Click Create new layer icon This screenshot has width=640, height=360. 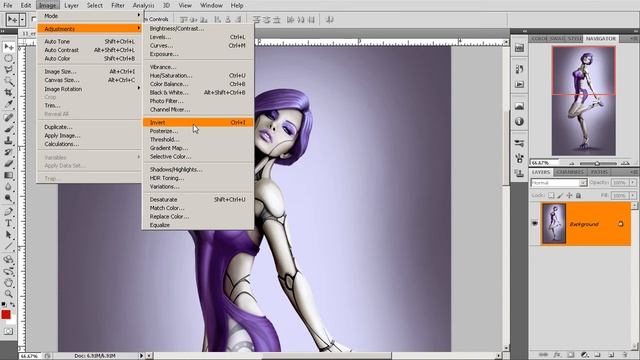coord(611,355)
